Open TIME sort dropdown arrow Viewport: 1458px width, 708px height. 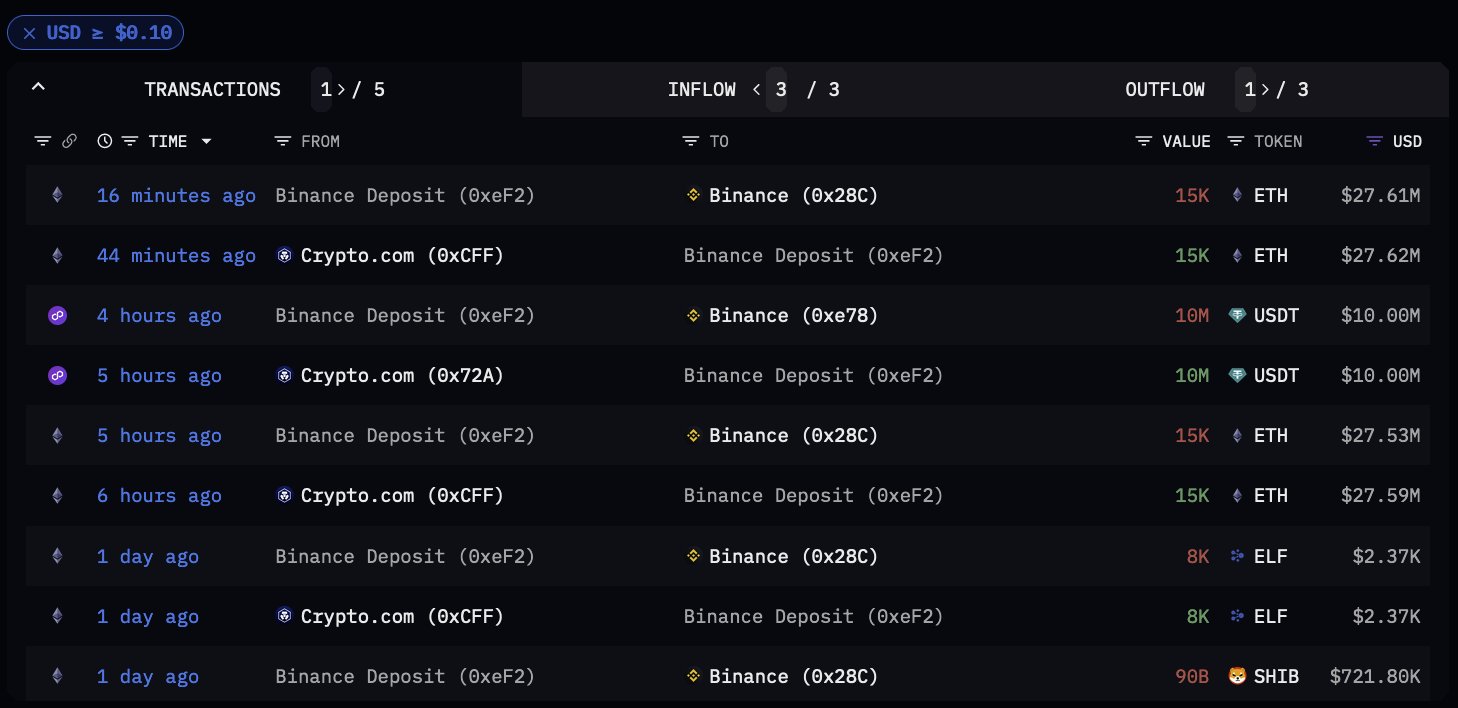(206, 142)
